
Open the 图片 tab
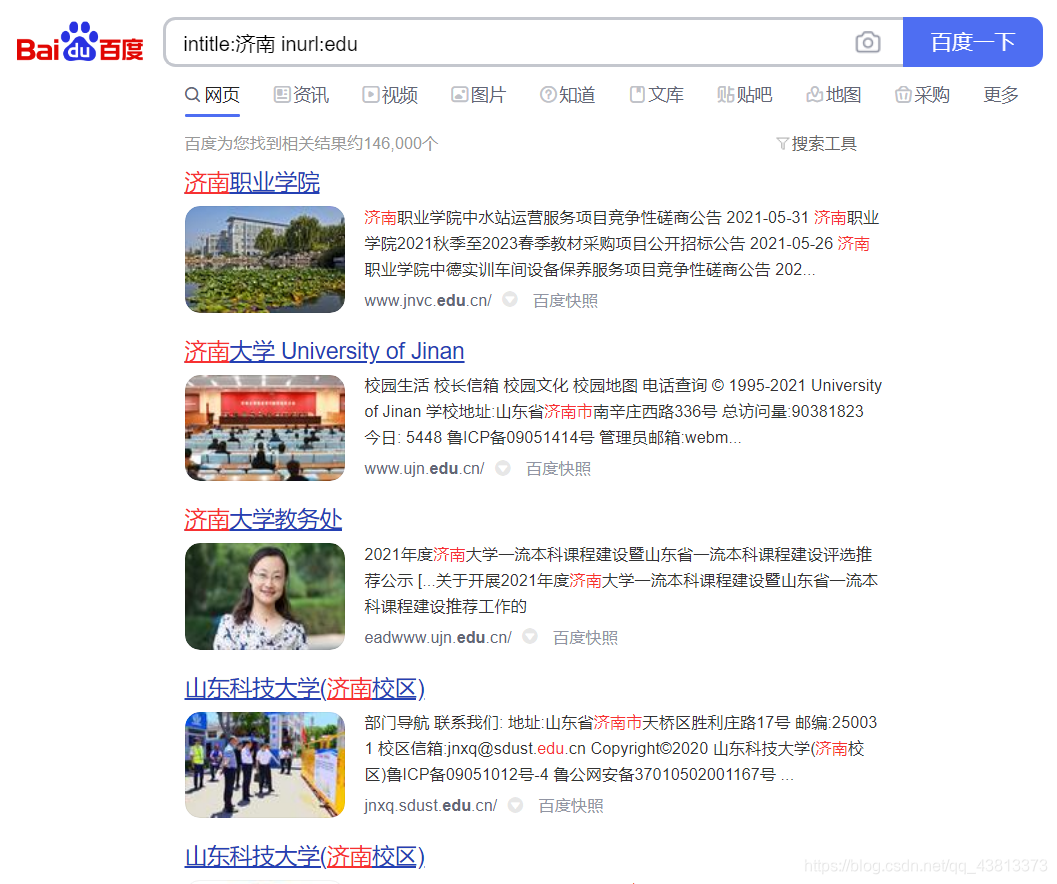[479, 95]
